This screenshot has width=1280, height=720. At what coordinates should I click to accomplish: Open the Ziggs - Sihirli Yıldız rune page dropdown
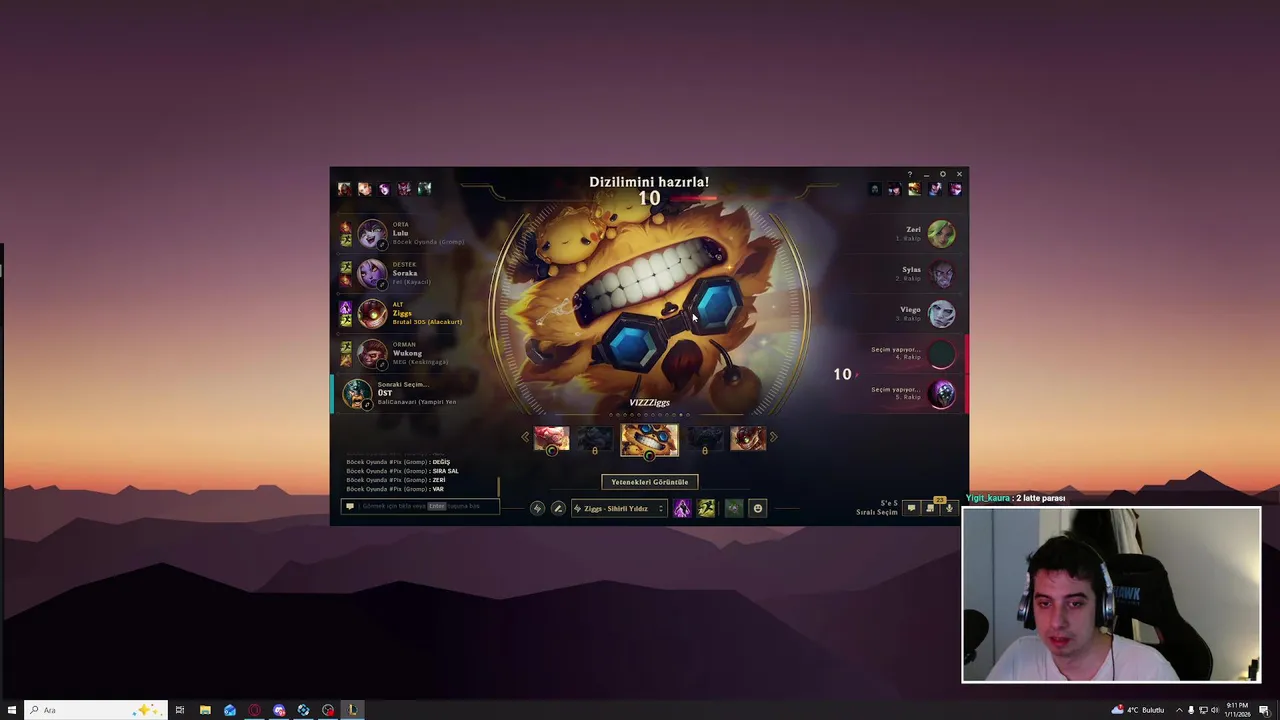618,509
